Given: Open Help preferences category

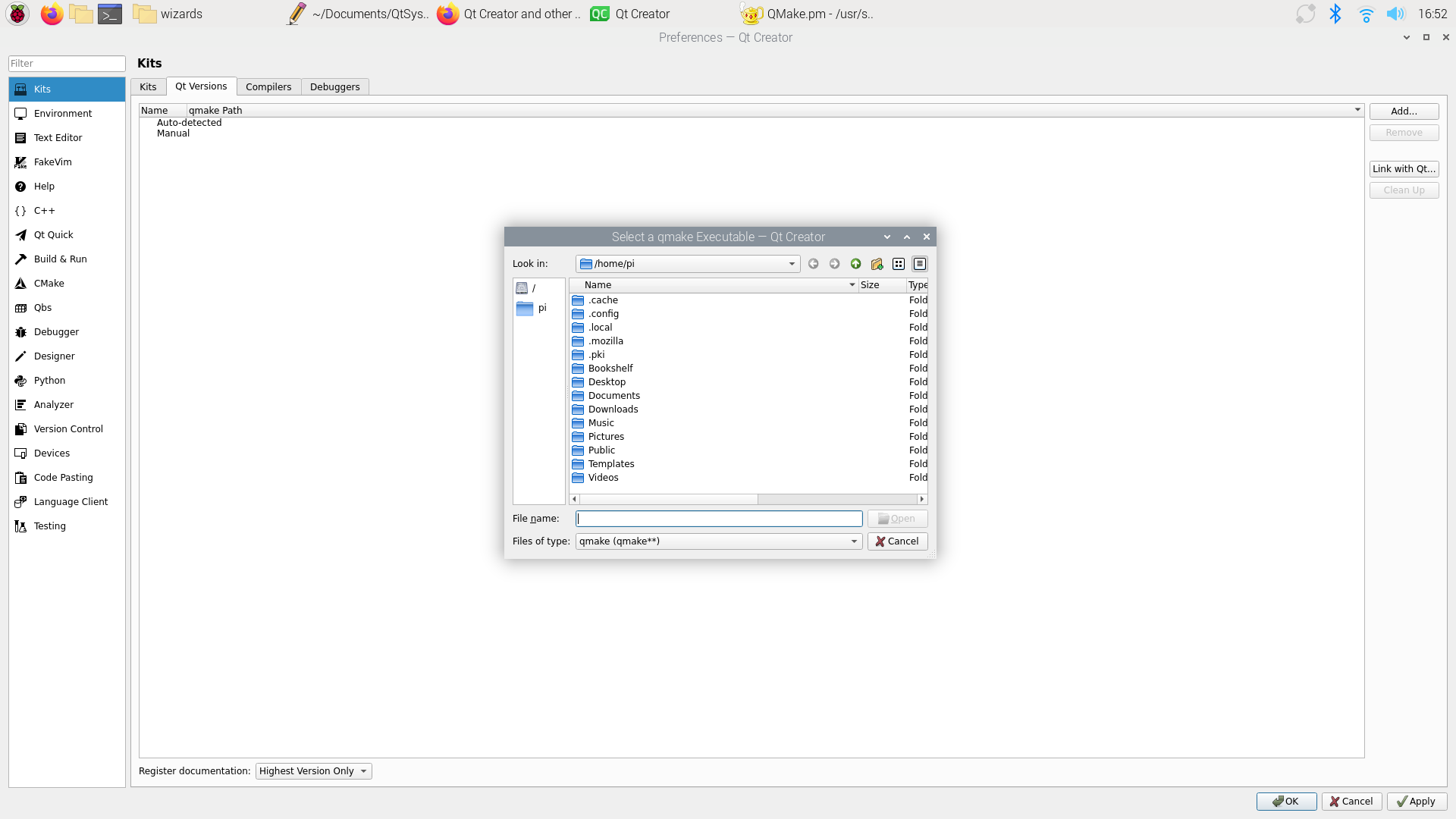Looking at the screenshot, I should point(67,187).
